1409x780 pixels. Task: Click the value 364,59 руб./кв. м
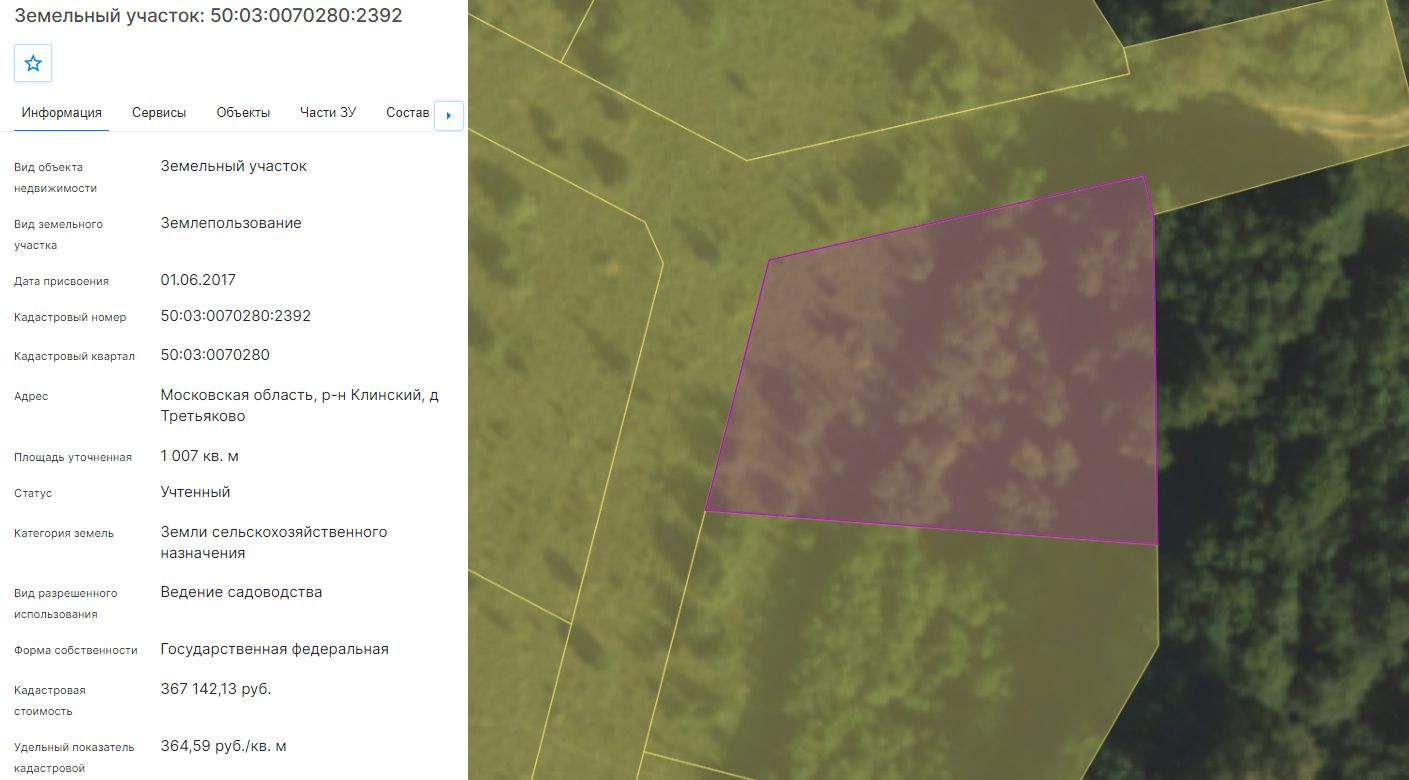(224, 746)
